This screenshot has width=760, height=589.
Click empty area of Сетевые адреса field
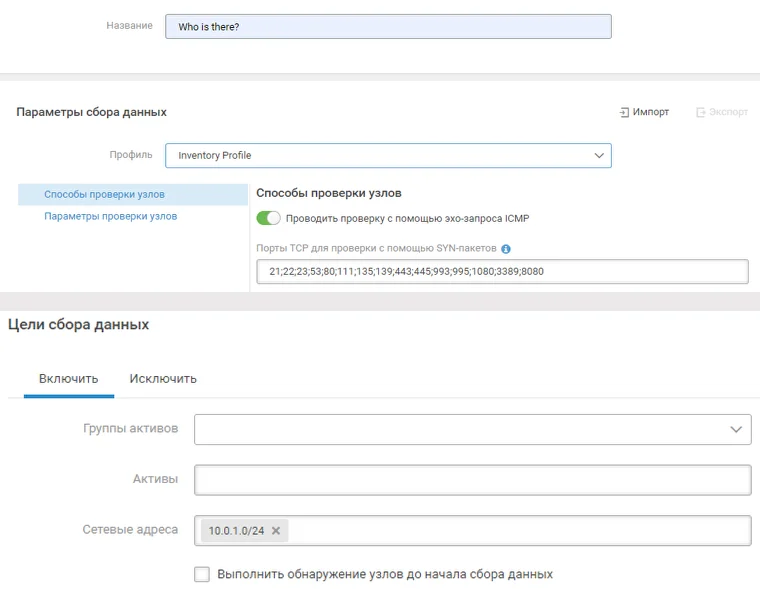pyautogui.click(x=519, y=531)
